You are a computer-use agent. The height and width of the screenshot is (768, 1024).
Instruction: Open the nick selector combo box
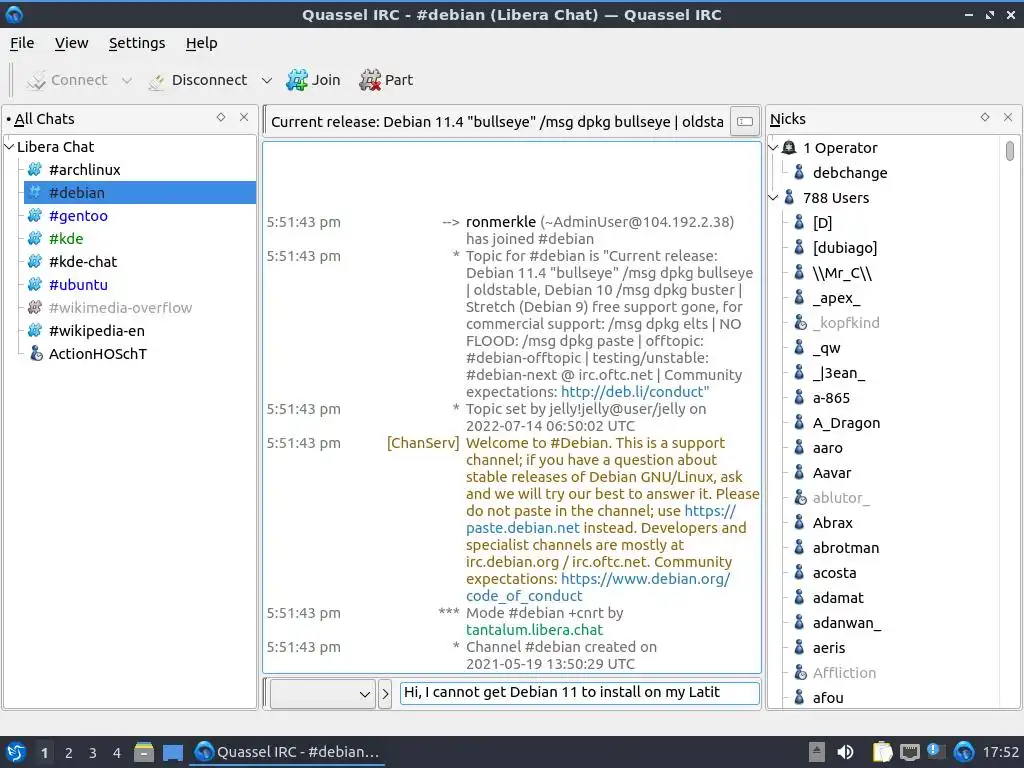(322, 694)
